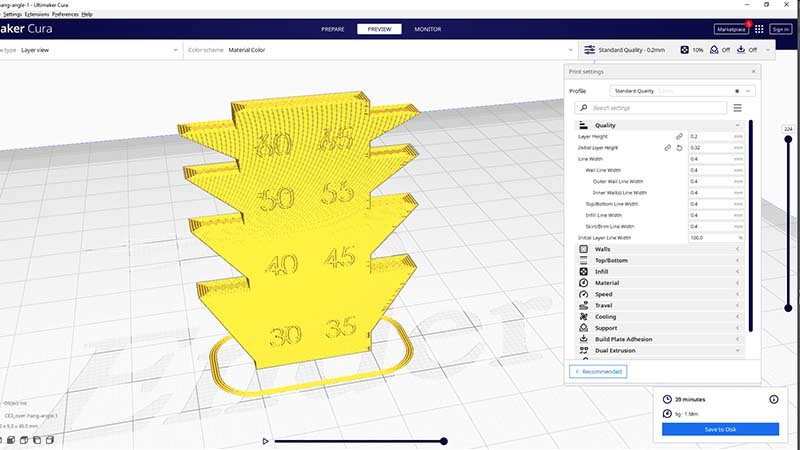Click the Support category icon

[584, 328]
